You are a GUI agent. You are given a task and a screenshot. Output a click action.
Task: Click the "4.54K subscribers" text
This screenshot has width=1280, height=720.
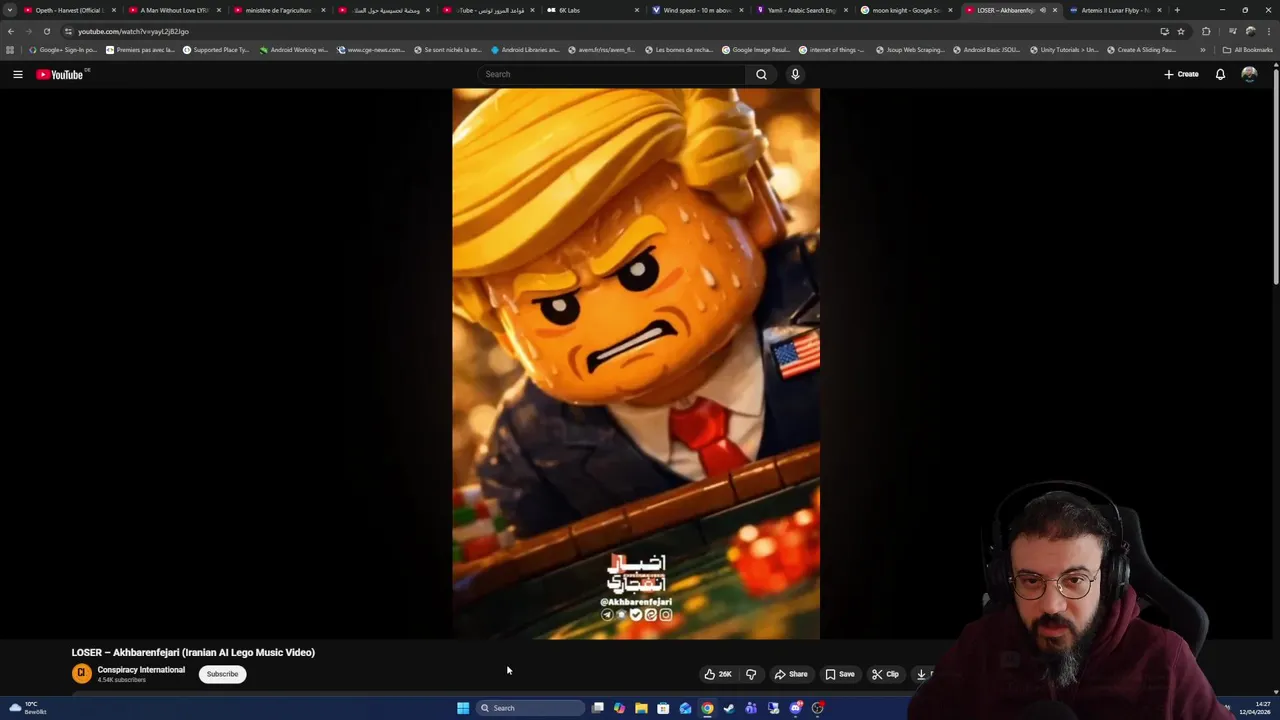(121, 680)
